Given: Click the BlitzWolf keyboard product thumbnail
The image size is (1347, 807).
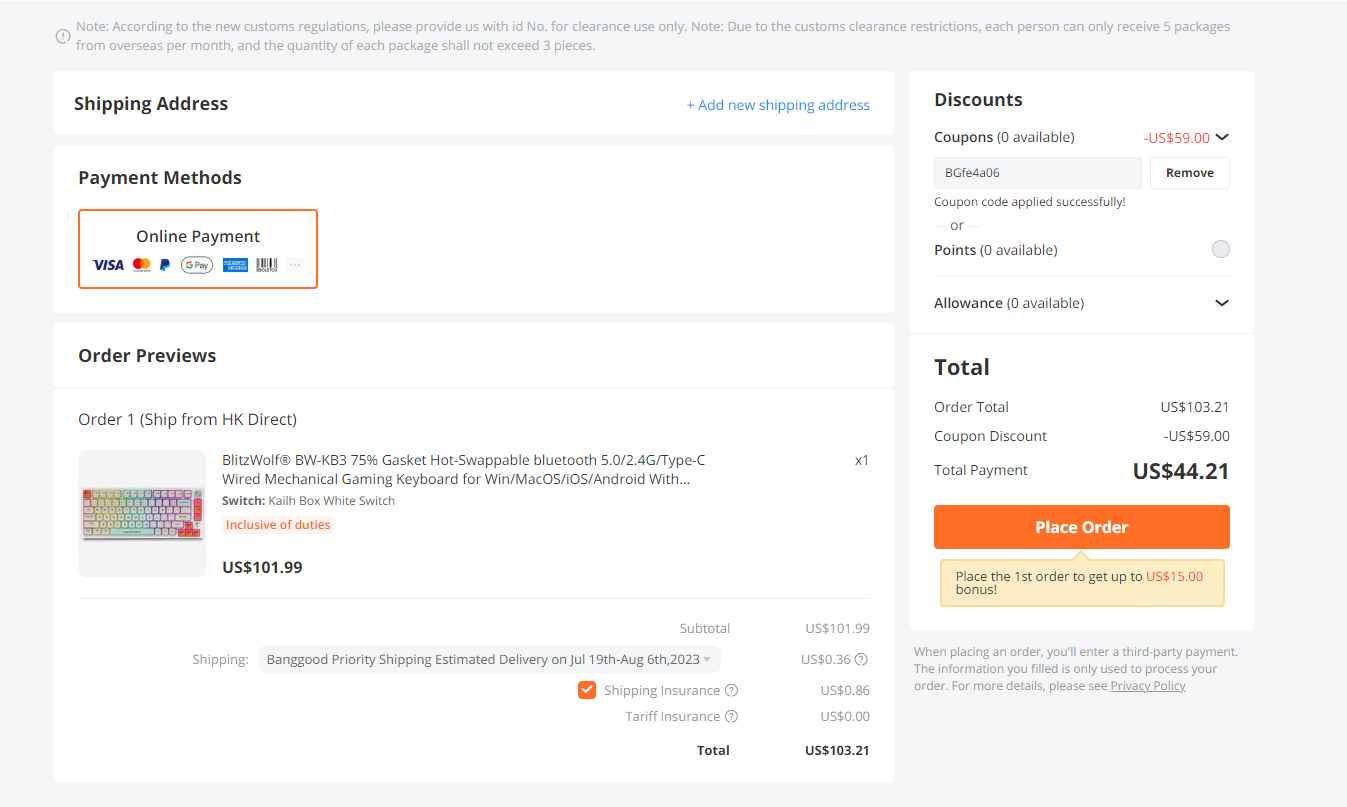Looking at the screenshot, I should 141,514.
